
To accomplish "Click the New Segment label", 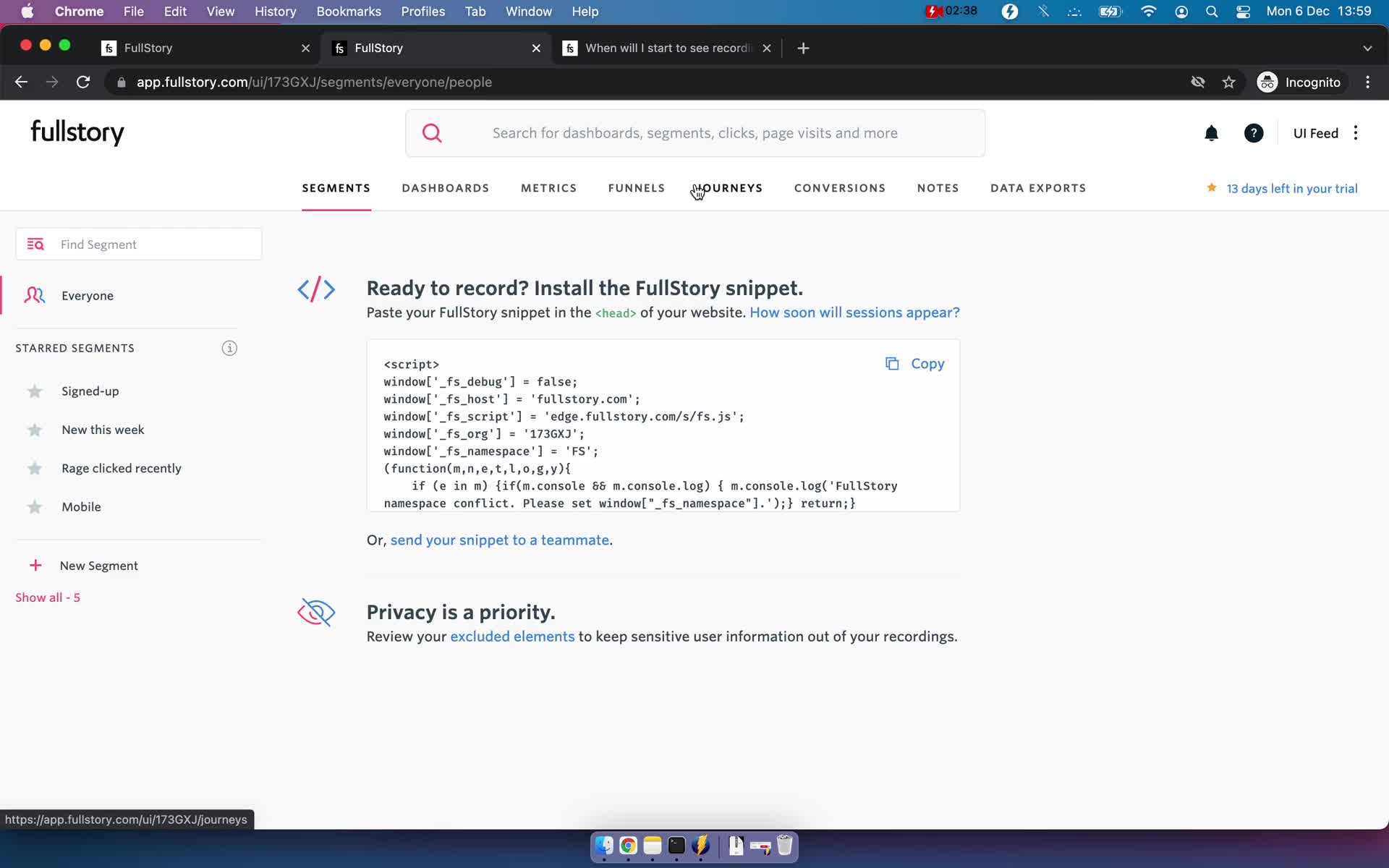I will click(x=98, y=566).
